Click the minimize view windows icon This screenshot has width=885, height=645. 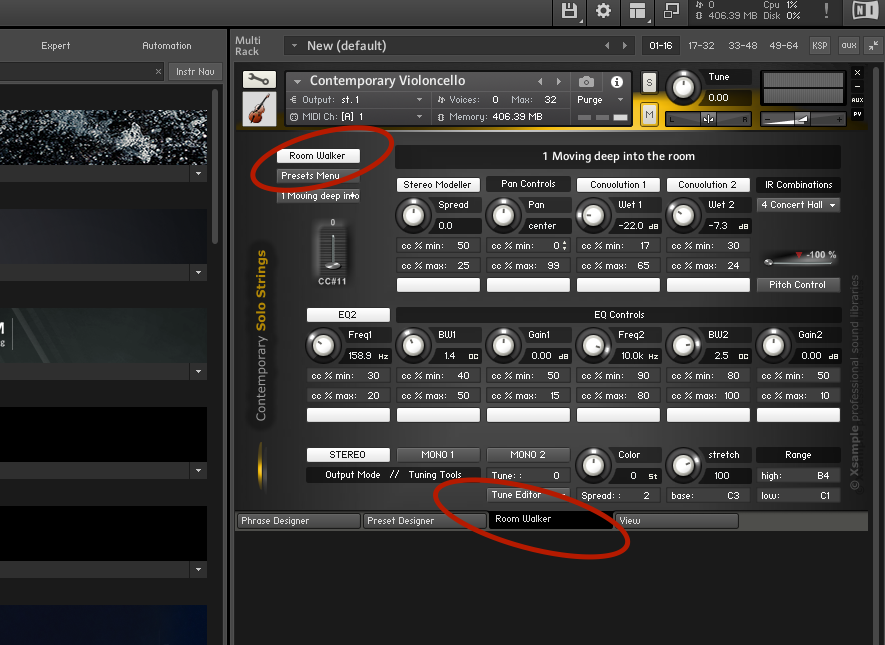point(671,11)
